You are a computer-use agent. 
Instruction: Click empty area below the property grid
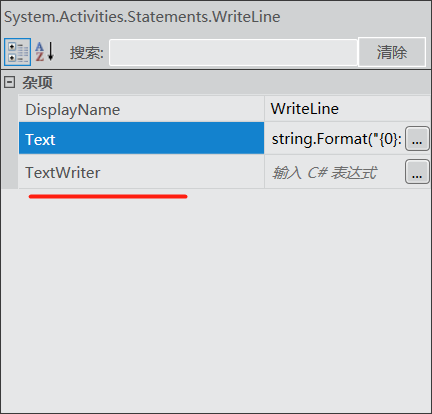point(216,300)
